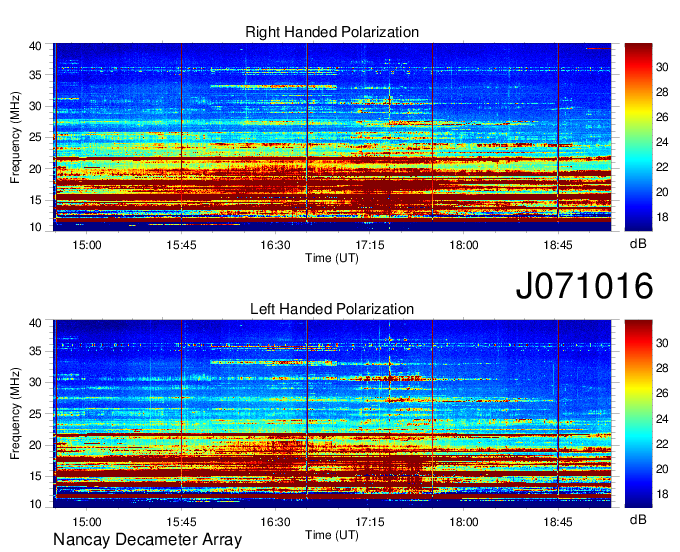
Task: Click 15 MHz tick on bottom panel
Action: click(x=35, y=477)
